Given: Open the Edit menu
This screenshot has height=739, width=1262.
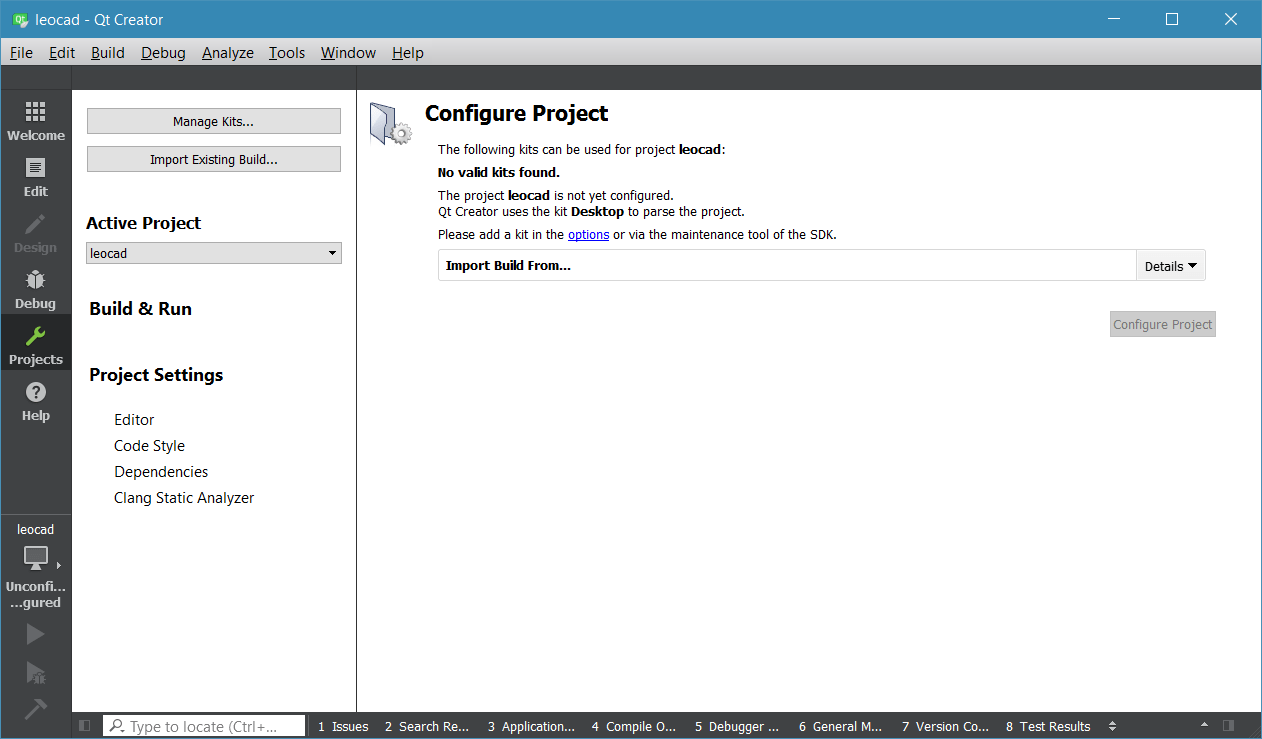Looking at the screenshot, I should click(x=62, y=53).
